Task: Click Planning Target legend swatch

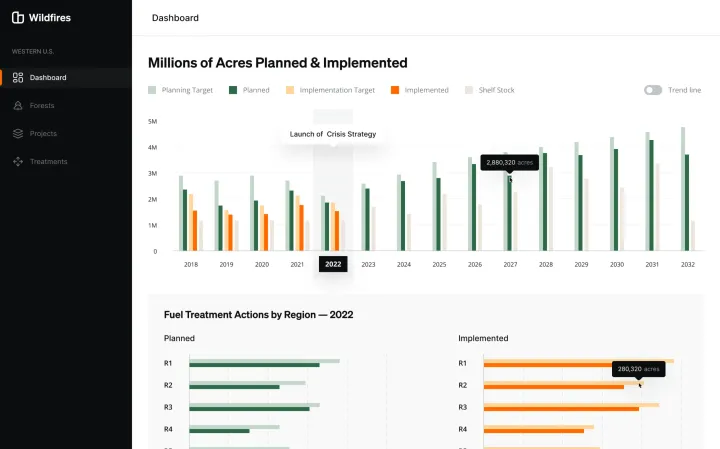Action: pyautogui.click(x=152, y=90)
